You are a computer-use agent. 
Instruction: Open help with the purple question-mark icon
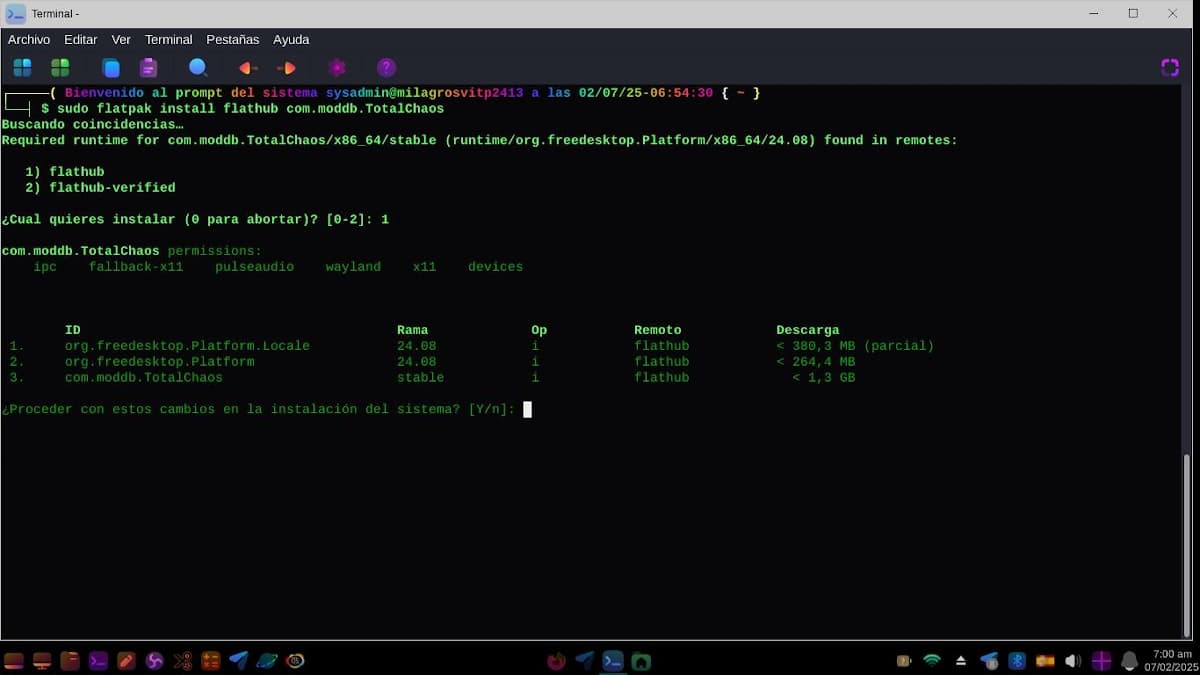pos(387,68)
